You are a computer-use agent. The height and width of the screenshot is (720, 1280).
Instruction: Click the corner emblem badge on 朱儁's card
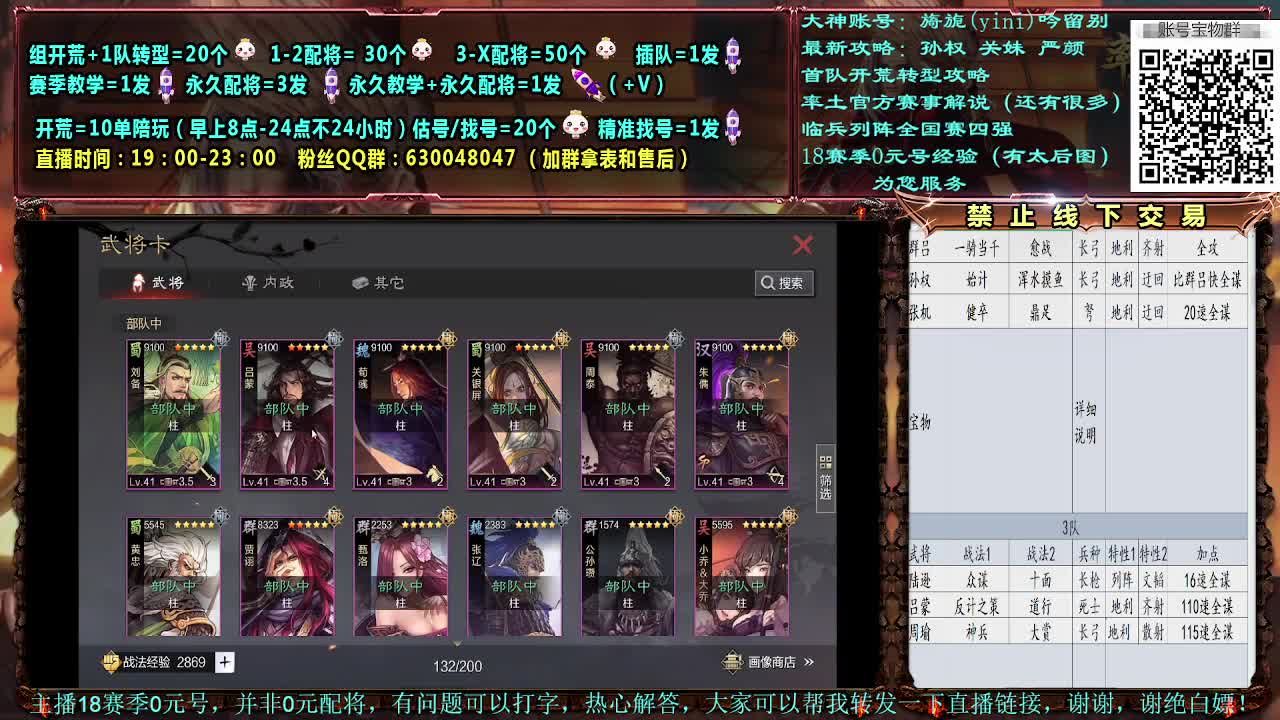coord(789,340)
